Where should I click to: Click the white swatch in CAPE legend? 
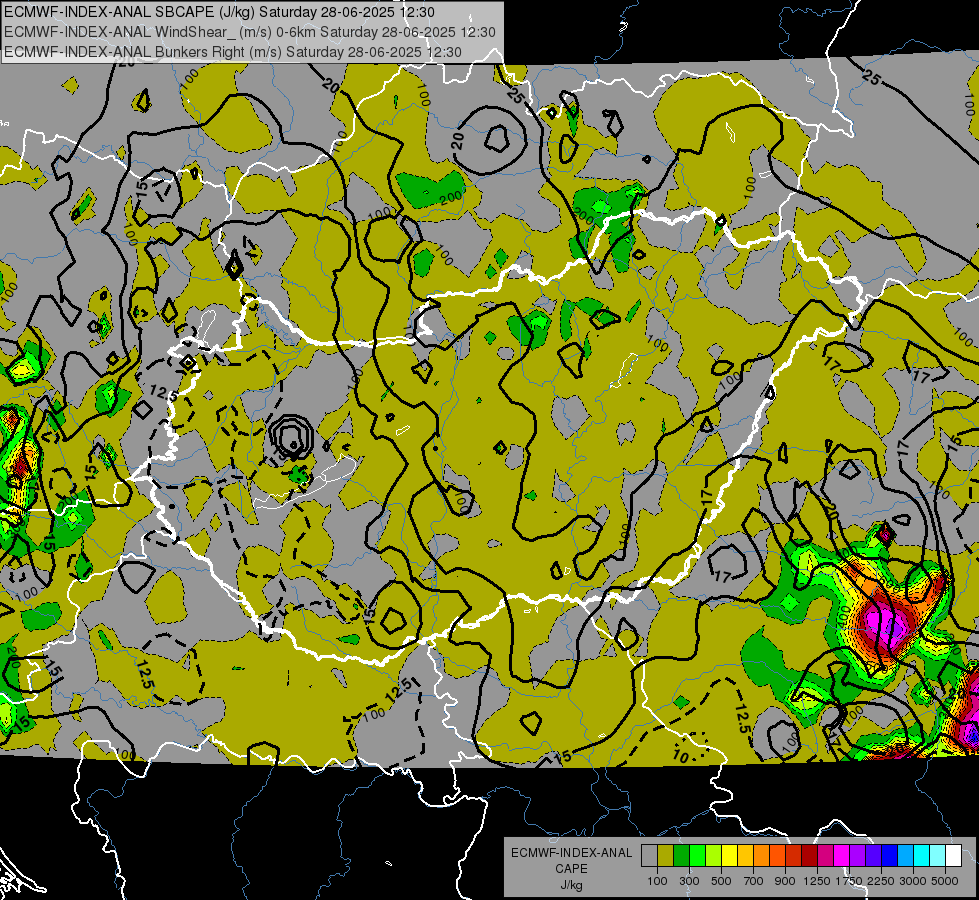(955, 856)
